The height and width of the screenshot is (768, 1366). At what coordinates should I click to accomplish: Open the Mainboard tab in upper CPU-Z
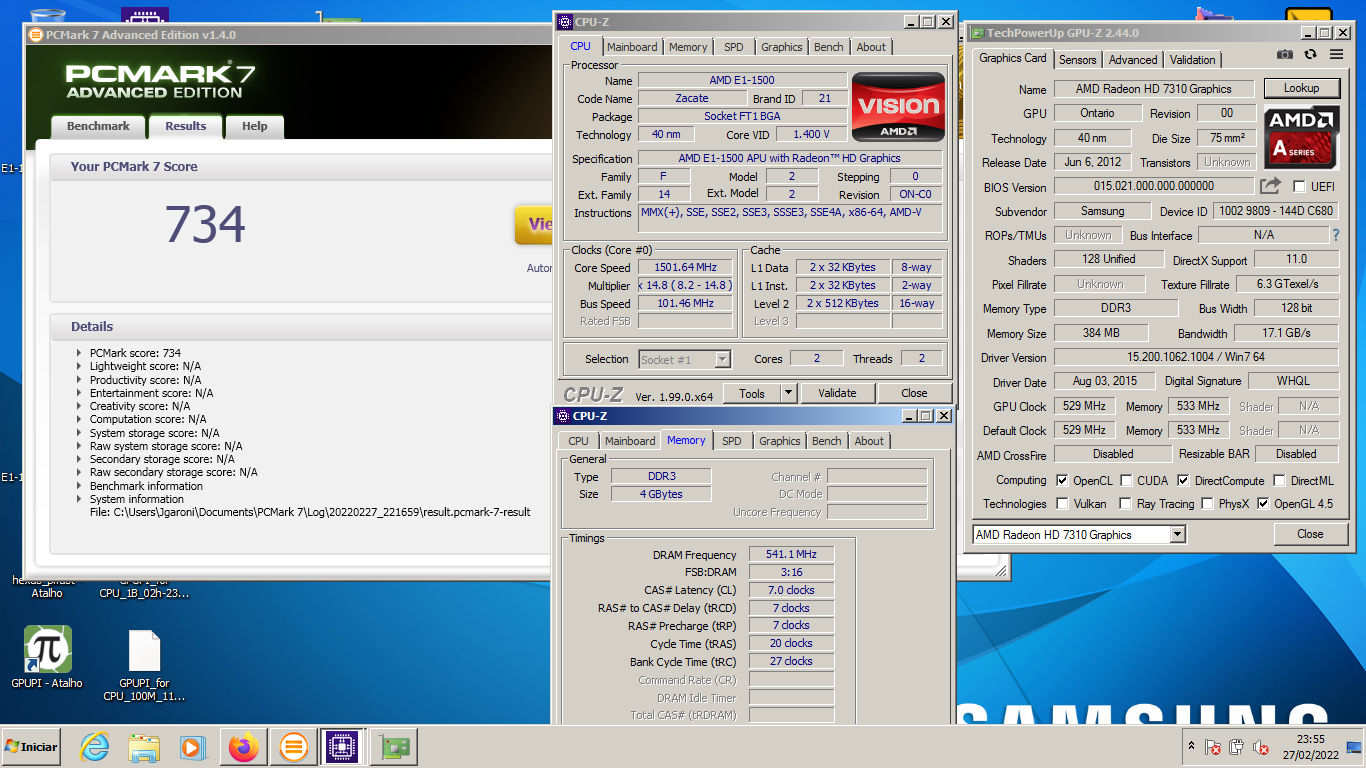[x=632, y=47]
